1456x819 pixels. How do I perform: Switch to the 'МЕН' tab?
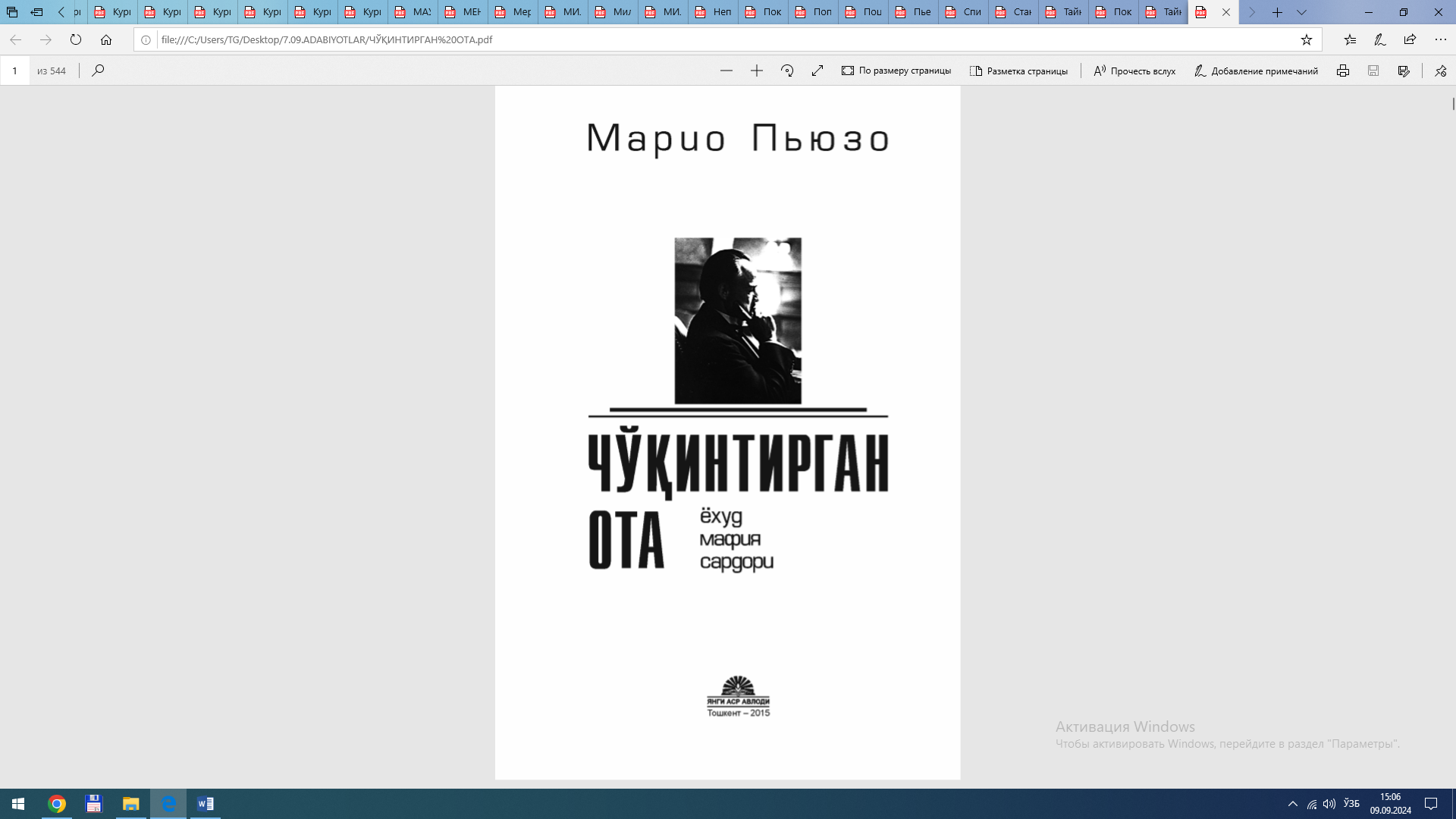pyautogui.click(x=463, y=12)
